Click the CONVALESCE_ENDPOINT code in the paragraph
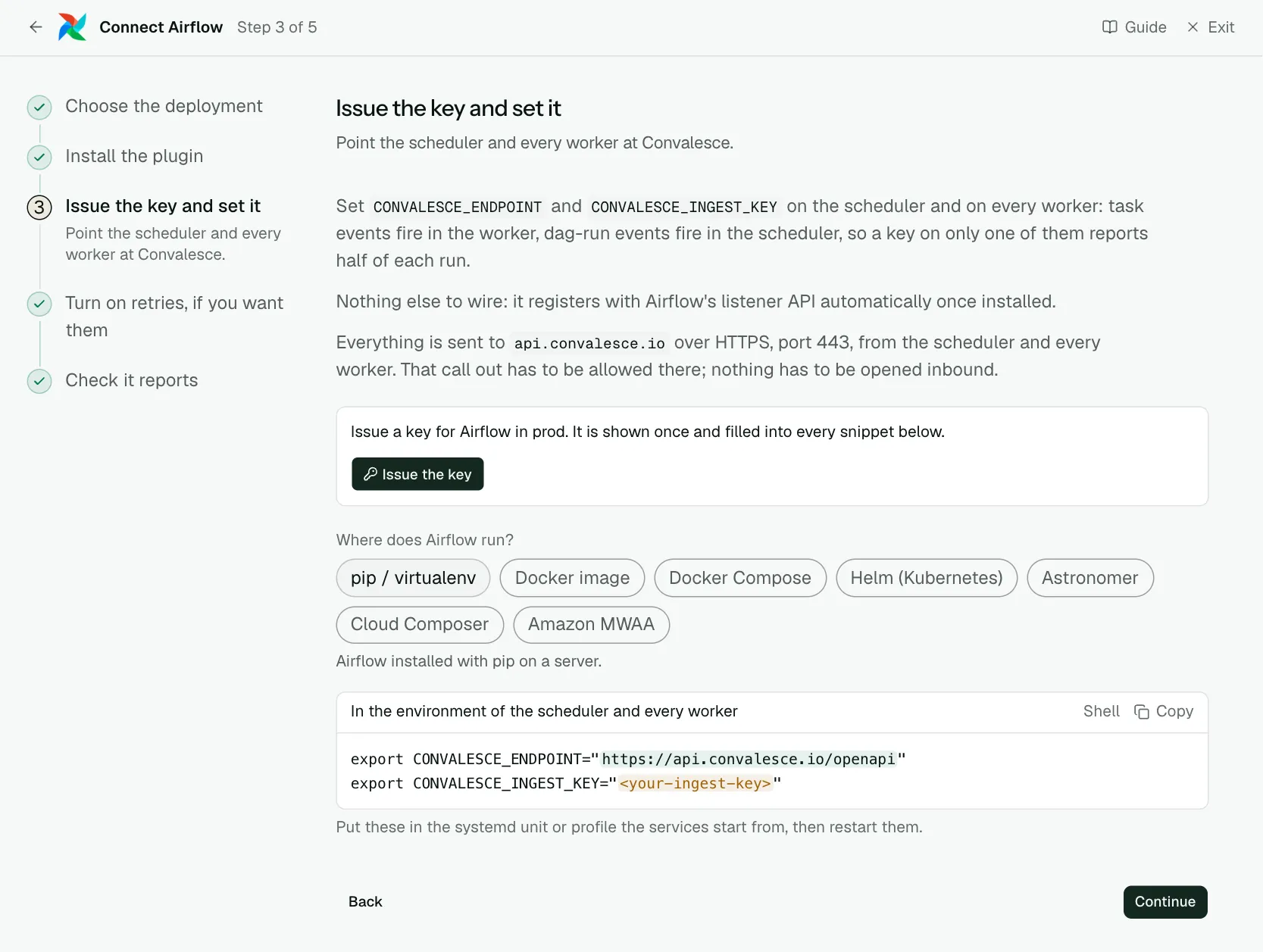Viewport: 1263px width, 952px height. point(458,207)
